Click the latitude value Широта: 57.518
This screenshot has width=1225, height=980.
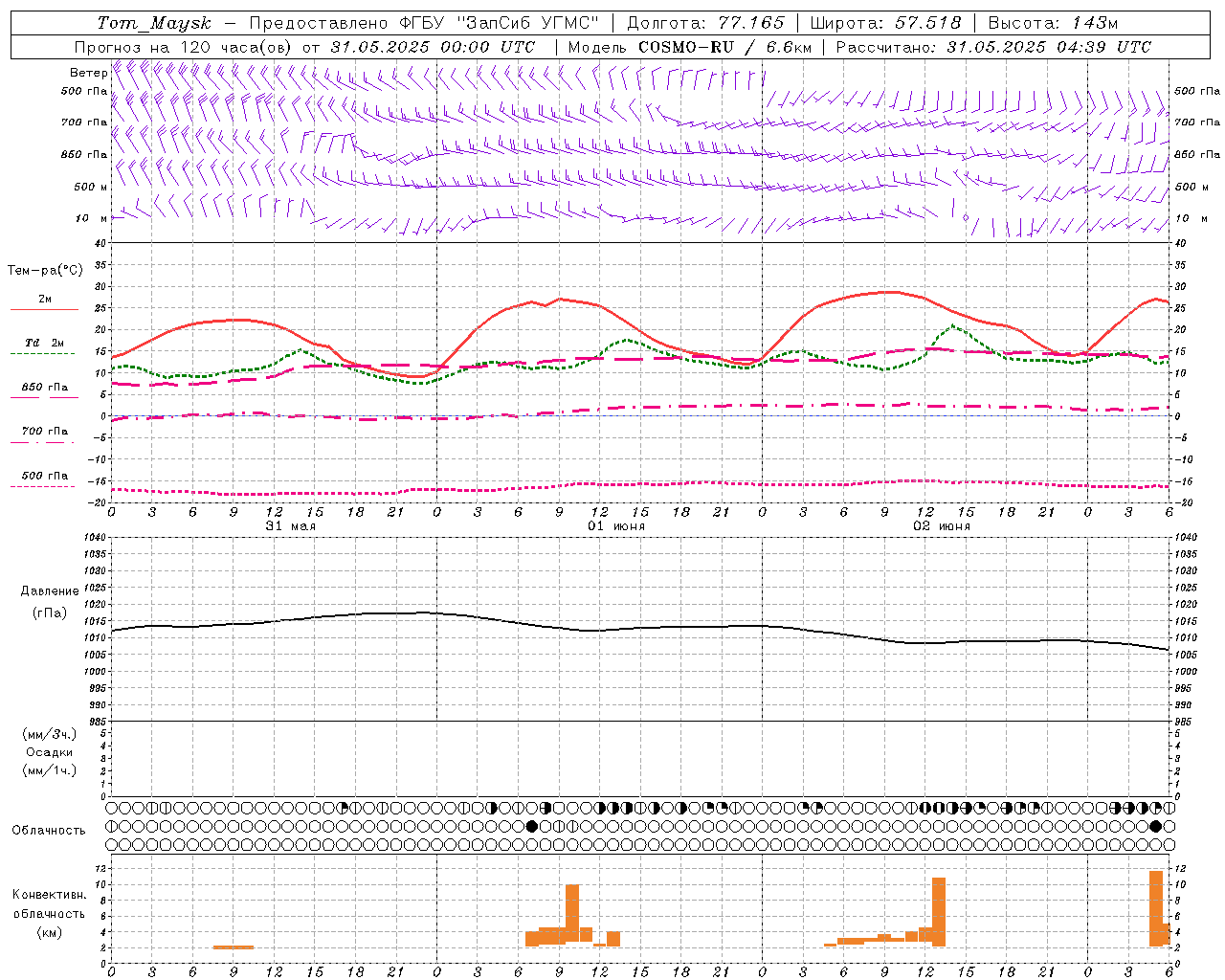[x=885, y=23]
